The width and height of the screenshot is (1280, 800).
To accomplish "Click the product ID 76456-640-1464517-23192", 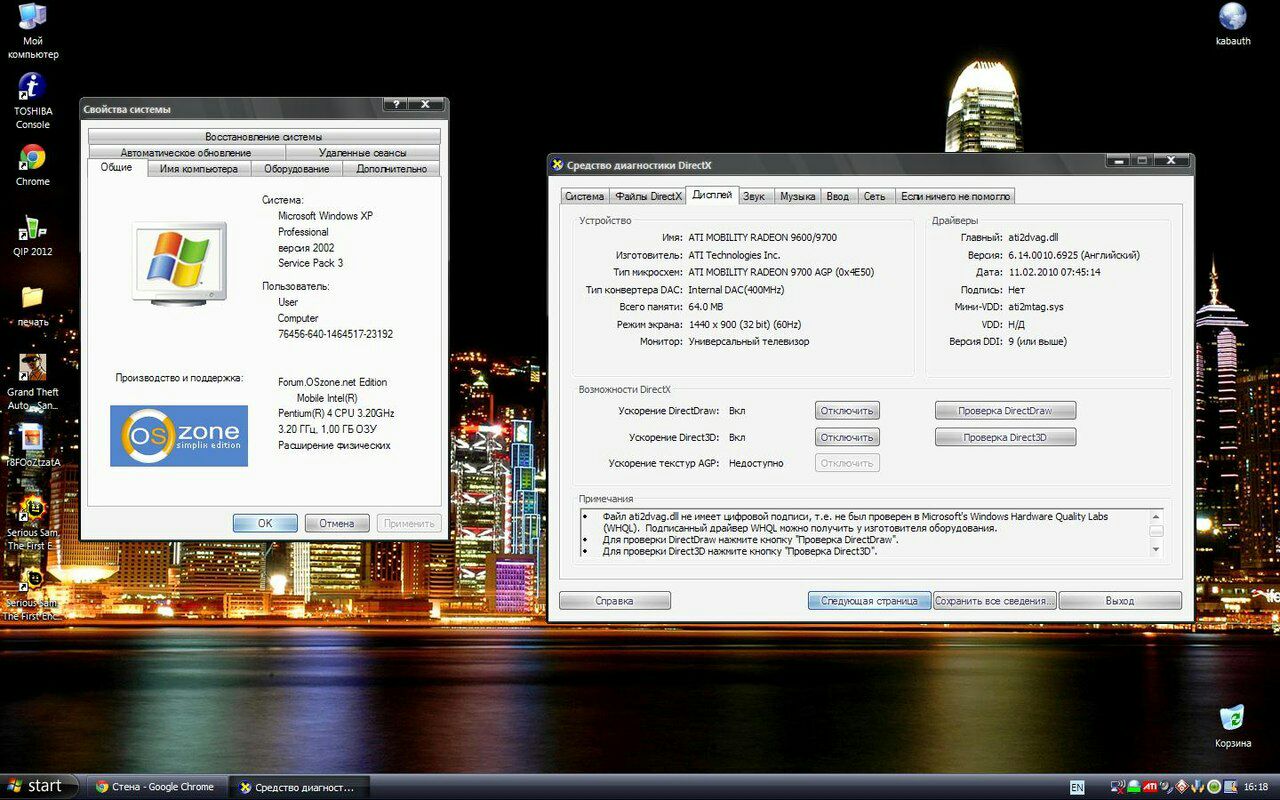I will [335, 334].
